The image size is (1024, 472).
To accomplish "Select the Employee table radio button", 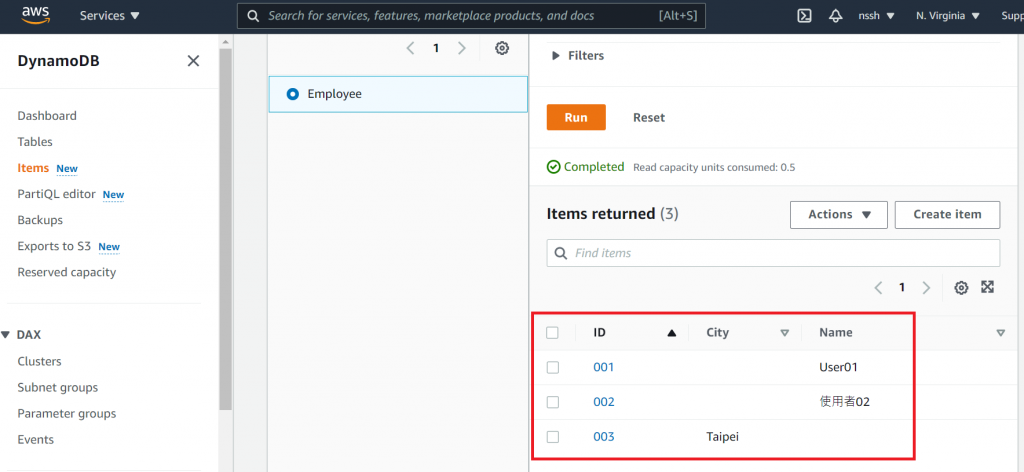I will [293, 94].
